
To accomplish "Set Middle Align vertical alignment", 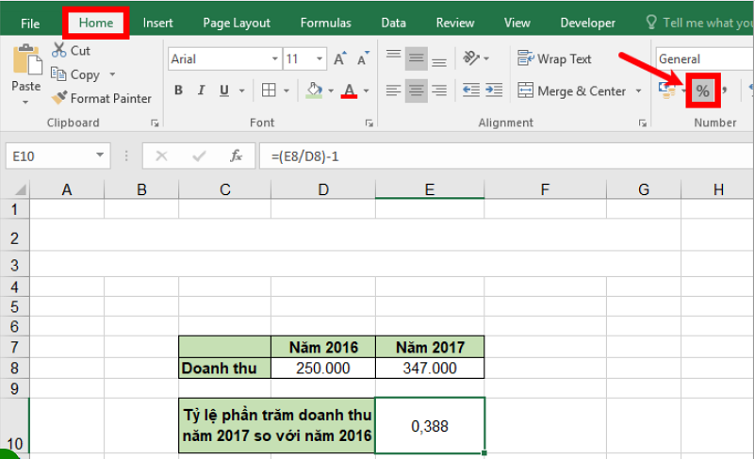I will pyautogui.click(x=416, y=59).
